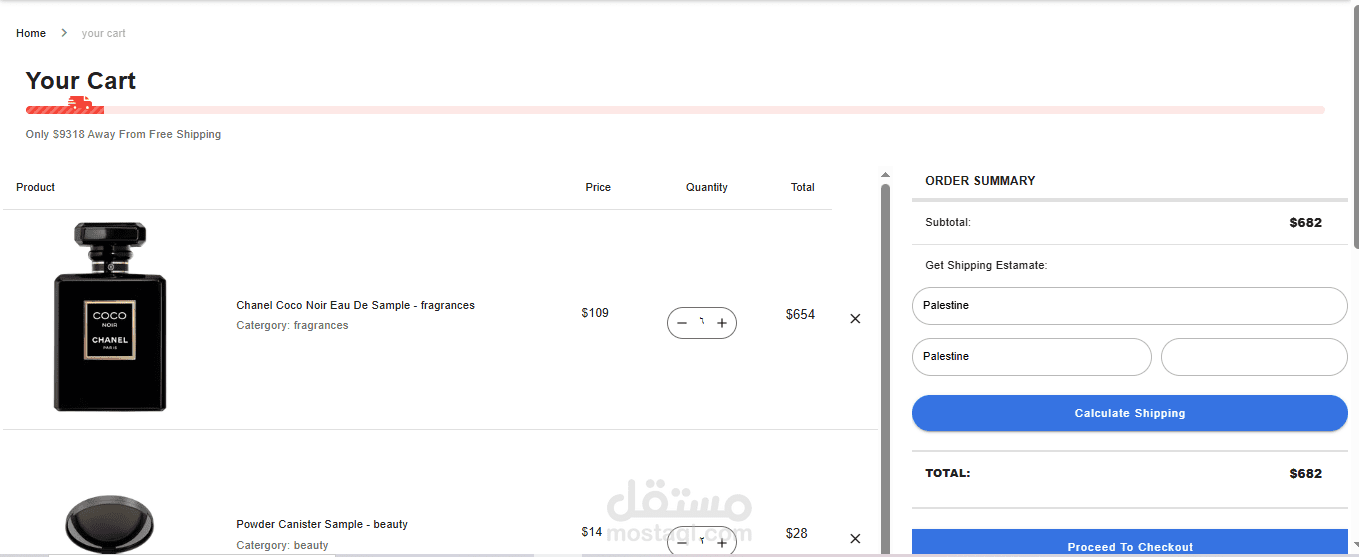Image resolution: width=1359 pixels, height=557 pixels.
Task: Open the smaller Palestine field below
Action: [x=1032, y=357]
